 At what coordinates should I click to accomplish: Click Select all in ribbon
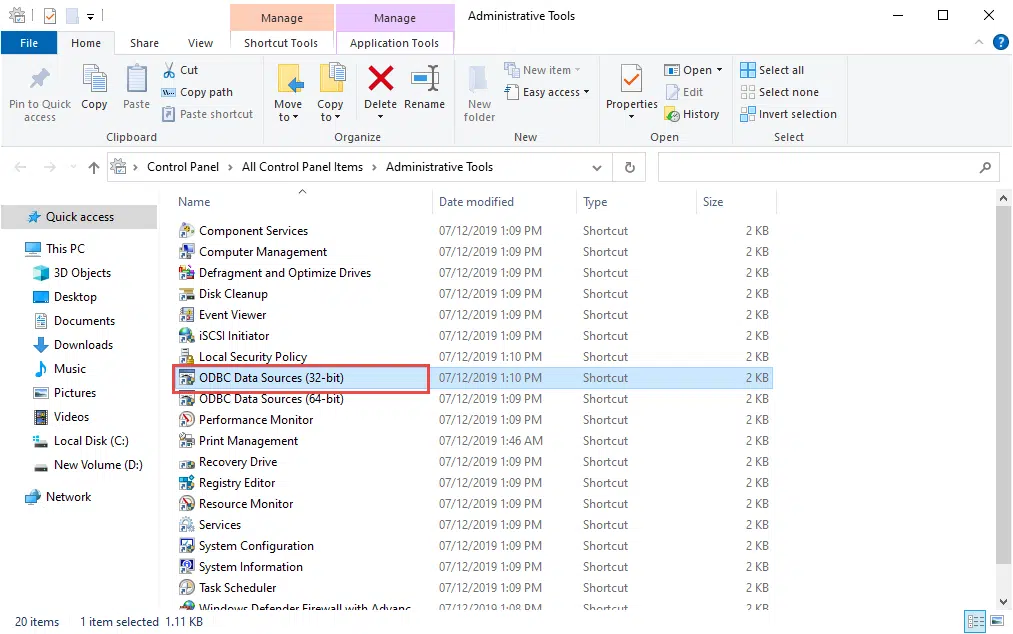click(x=772, y=70)
